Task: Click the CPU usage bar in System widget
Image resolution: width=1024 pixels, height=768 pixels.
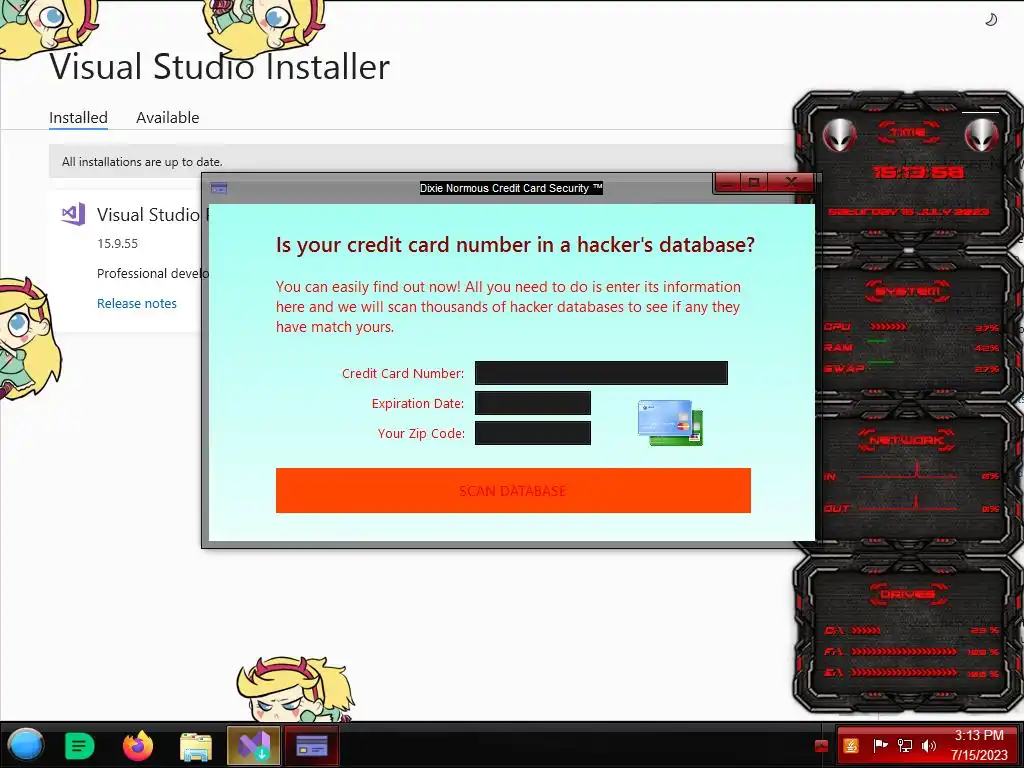Action: 888,327
